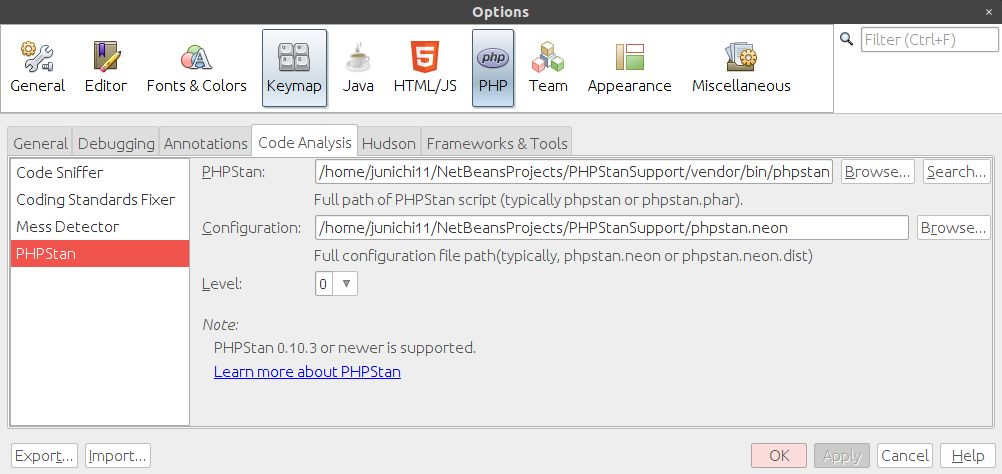Select the Fonts & Colors category
1002x474 pixels.
(196, 67)
